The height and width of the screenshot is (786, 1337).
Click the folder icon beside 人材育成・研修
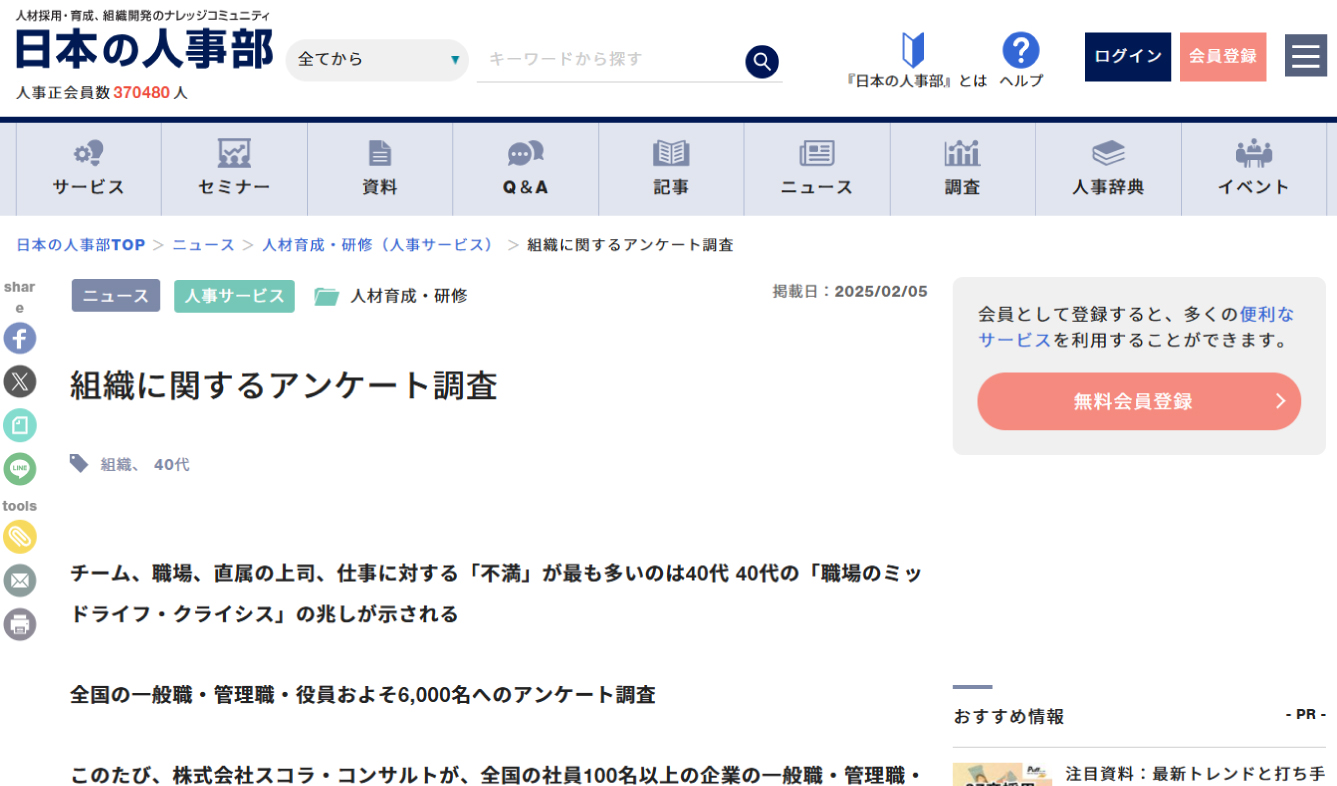pos(327,296)
